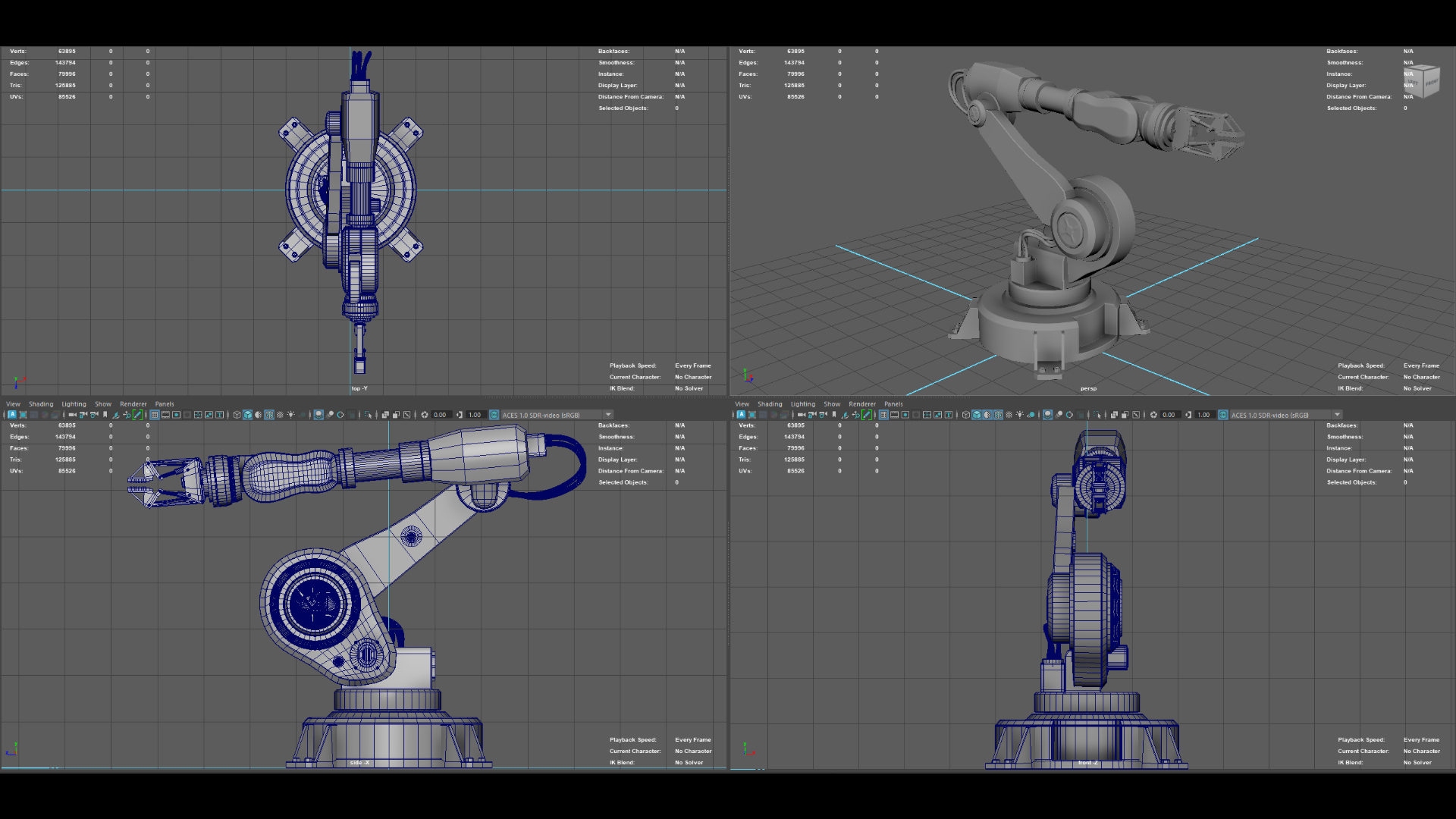
Task: Toggle the resolution gate in the side viewport
Action: click(x=176, y=415)
